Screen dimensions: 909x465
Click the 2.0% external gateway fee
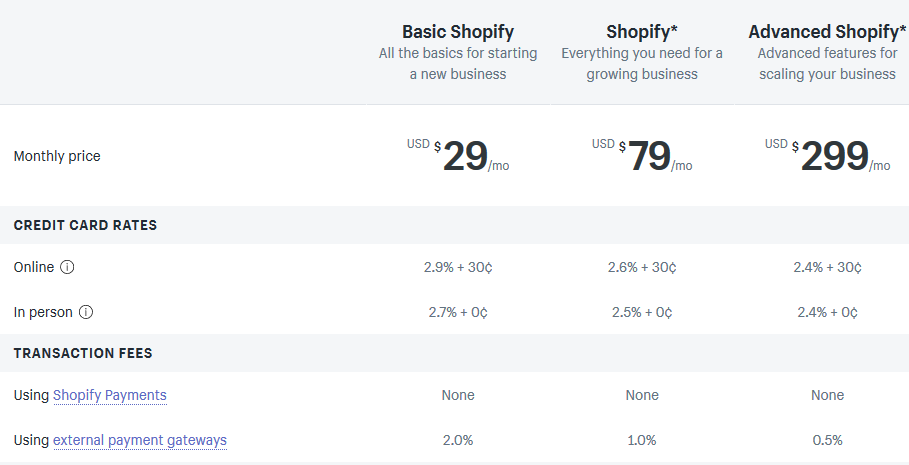coord(458,441)
